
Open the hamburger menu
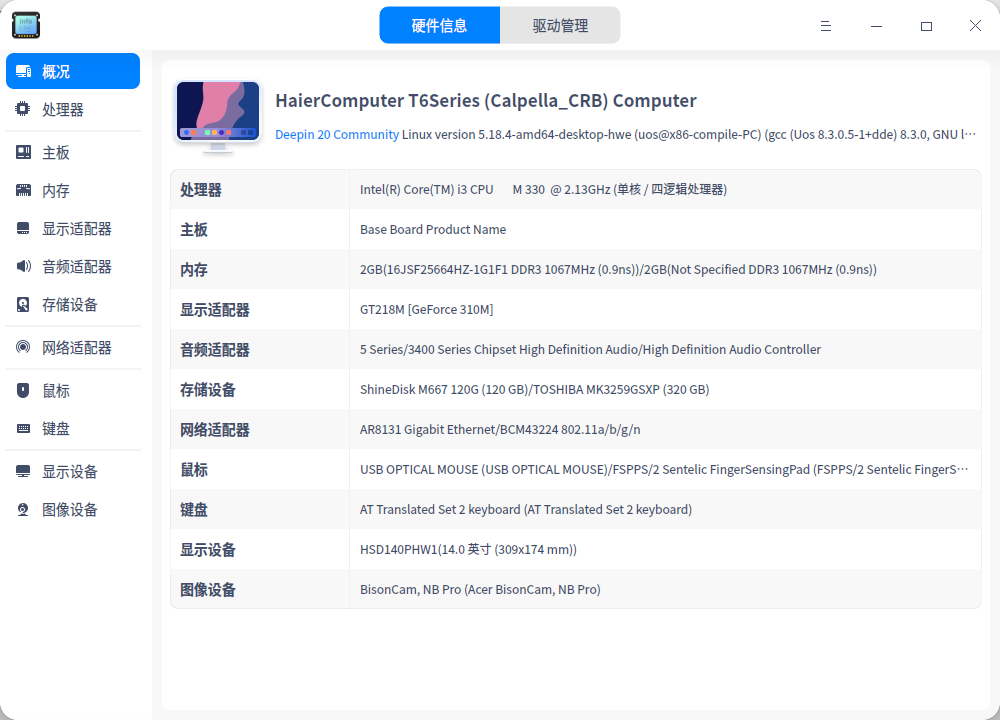click(x=826, y=26)
